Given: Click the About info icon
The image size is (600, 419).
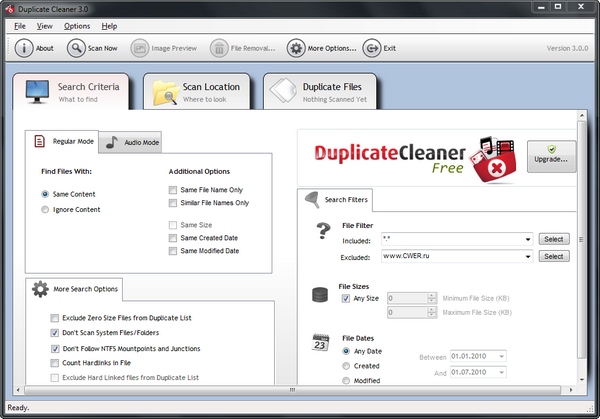Looking at the screenshot, I should click(22, 48).
